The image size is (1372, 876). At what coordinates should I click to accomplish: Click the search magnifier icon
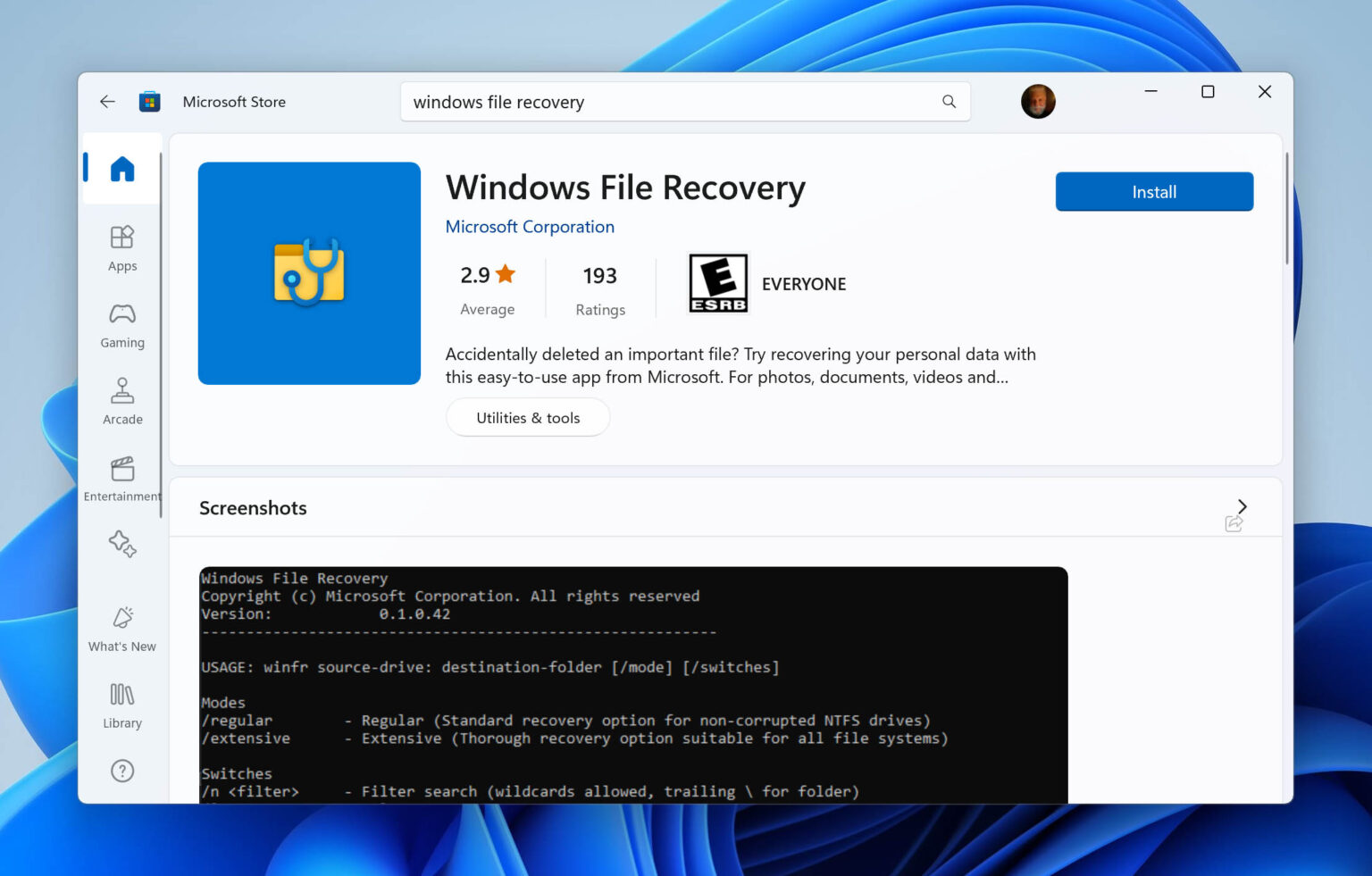click(949, 102)
